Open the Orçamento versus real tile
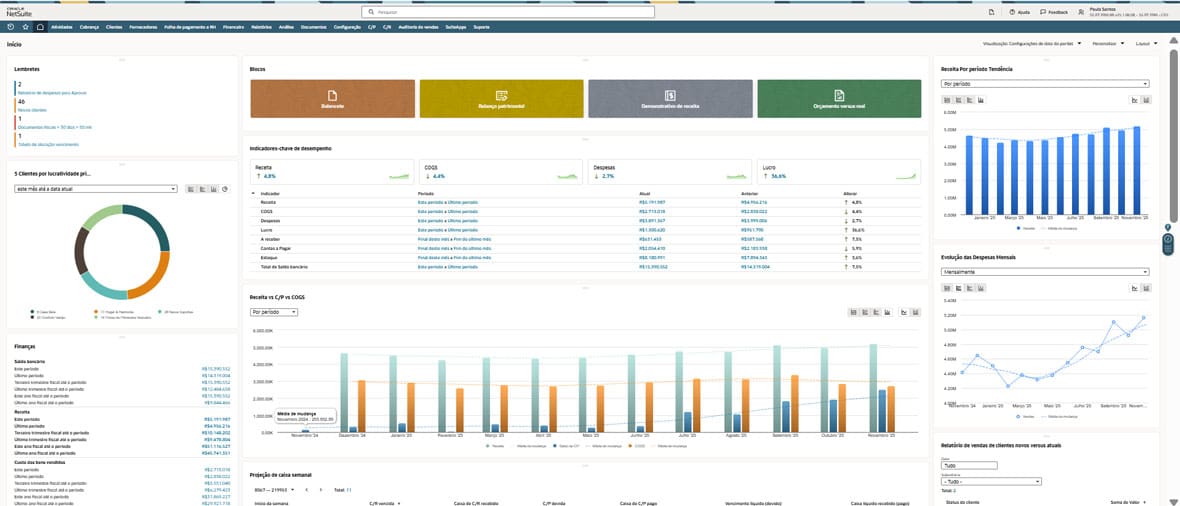The height and width of the screenshot is (506, 1180). (839, 100)
